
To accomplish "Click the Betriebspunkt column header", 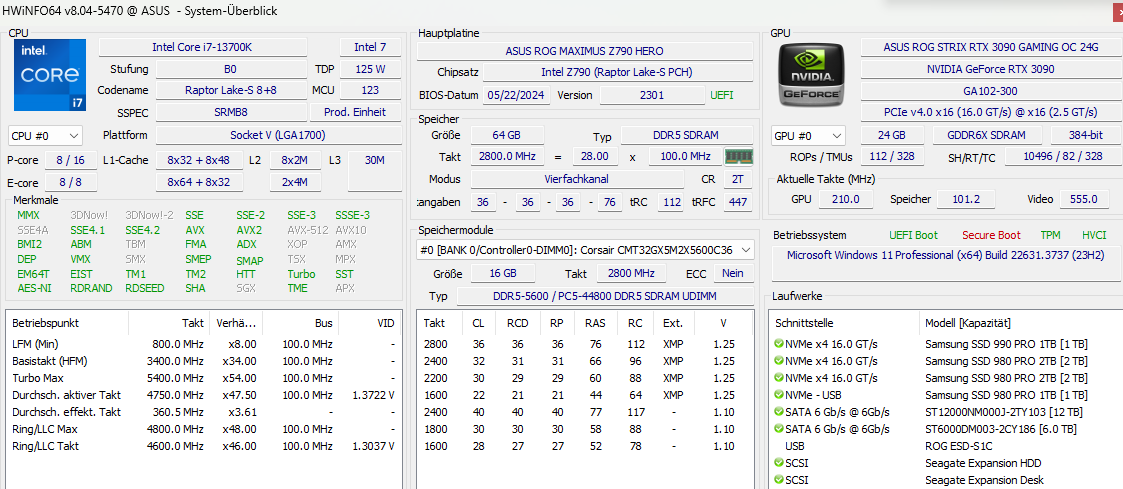I will [x=67, y=323].
